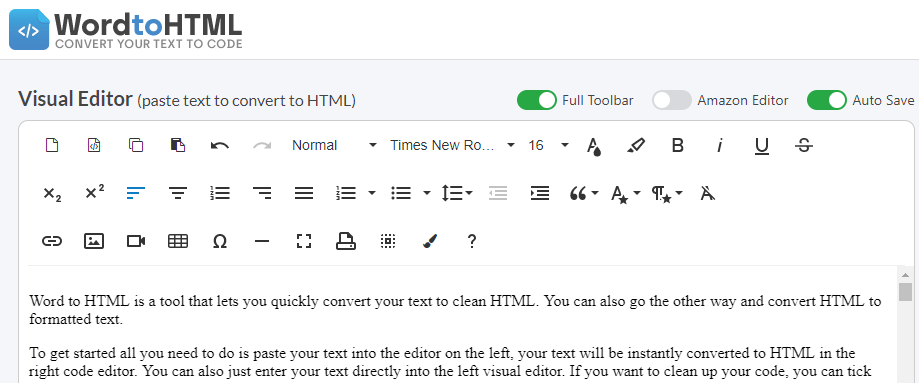The height and width of the screenshot is (383, 919).
Task: Click the editor vertical scrollbar thumb
Action: [x=906, y=292]
